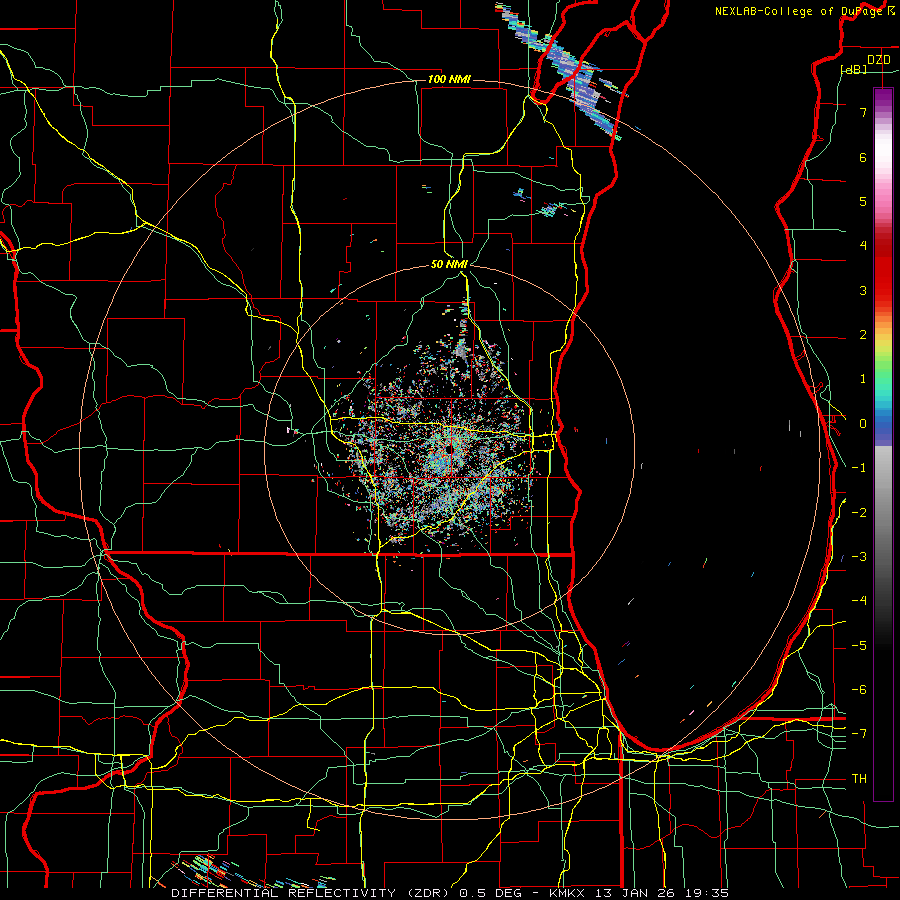Image resolution: width=900 pixels, height=900 pixels.
Task: Click the "-6" value on the color scale
Action: point(859,690)
